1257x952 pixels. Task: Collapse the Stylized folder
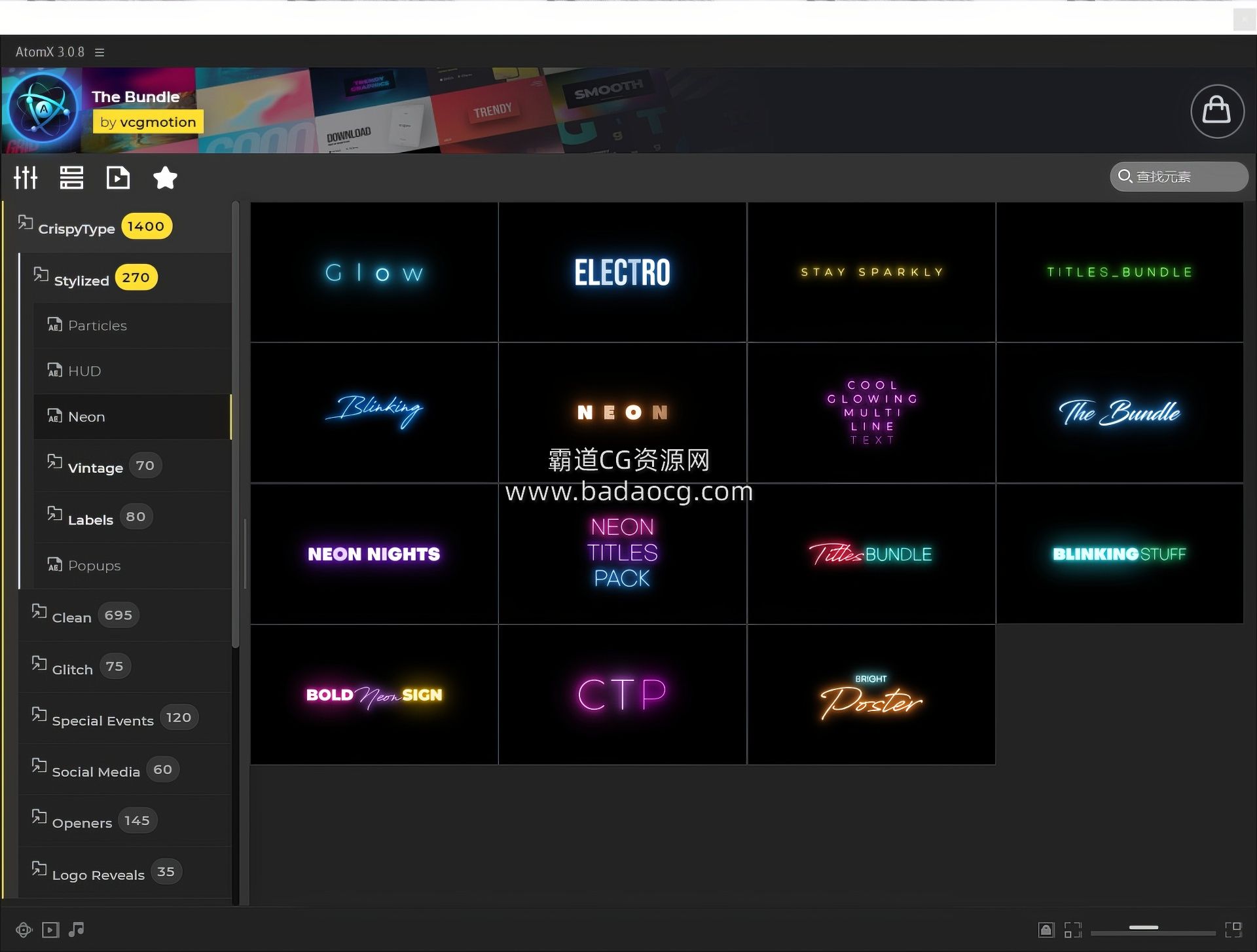[126, 278]
